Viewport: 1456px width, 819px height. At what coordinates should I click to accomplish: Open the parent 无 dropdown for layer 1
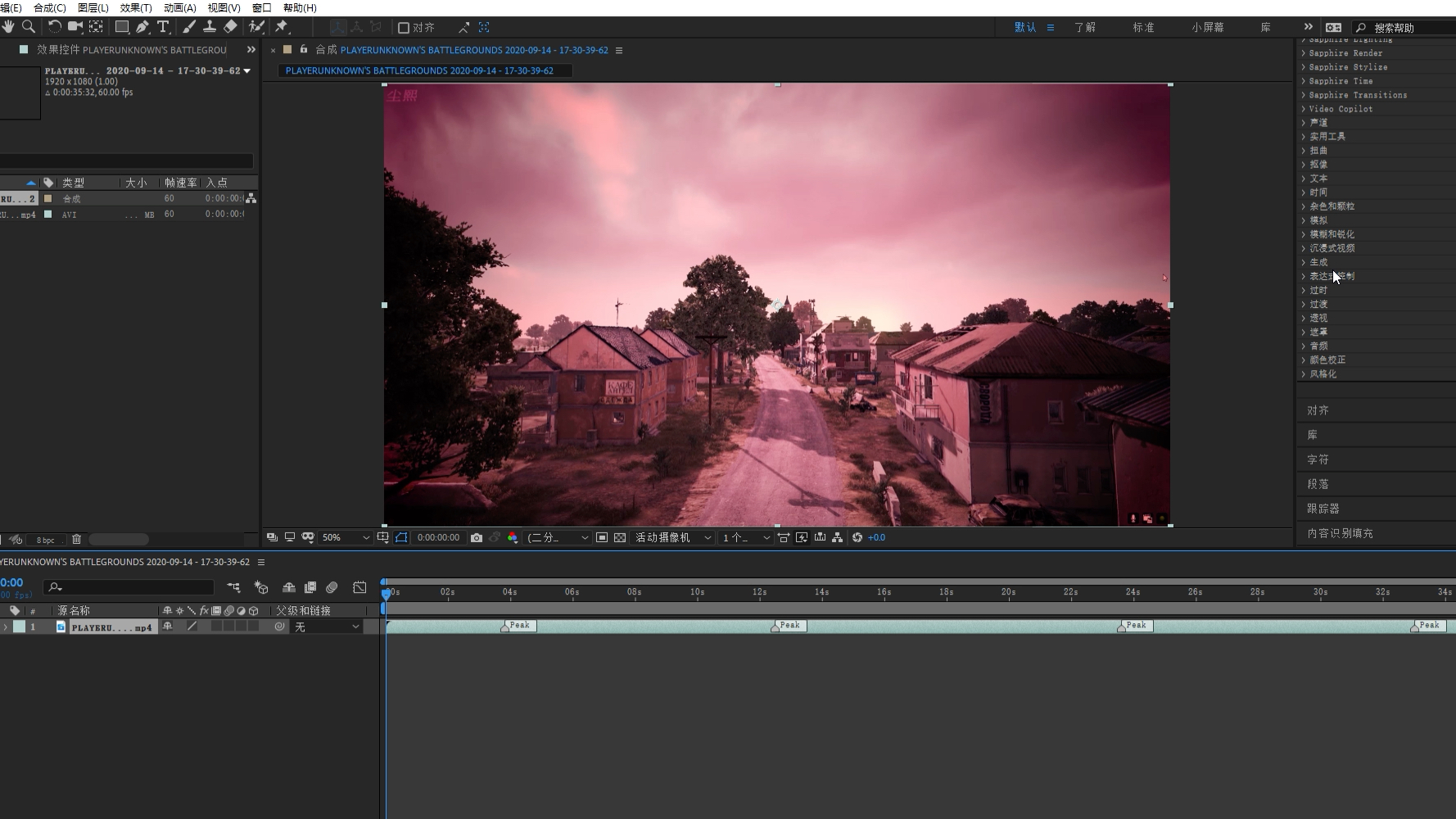[x=328, y=627]
